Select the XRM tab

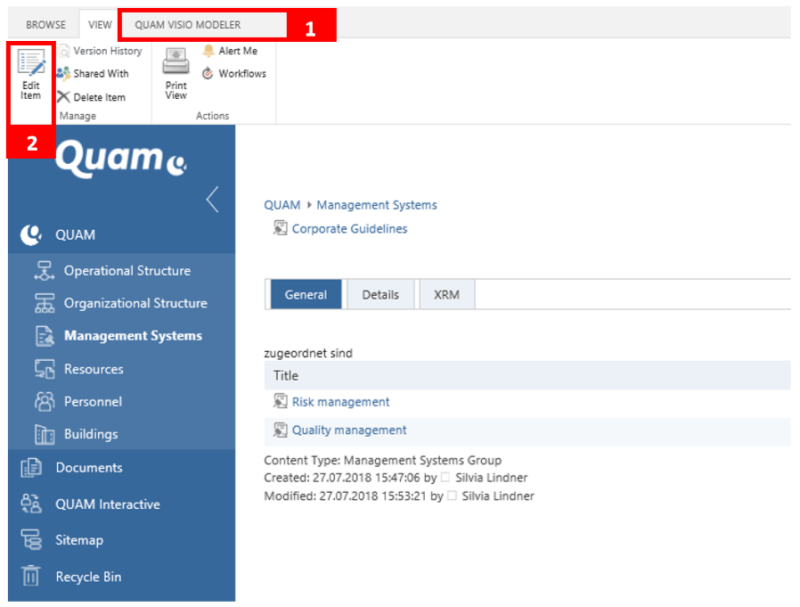click(446, 294)
